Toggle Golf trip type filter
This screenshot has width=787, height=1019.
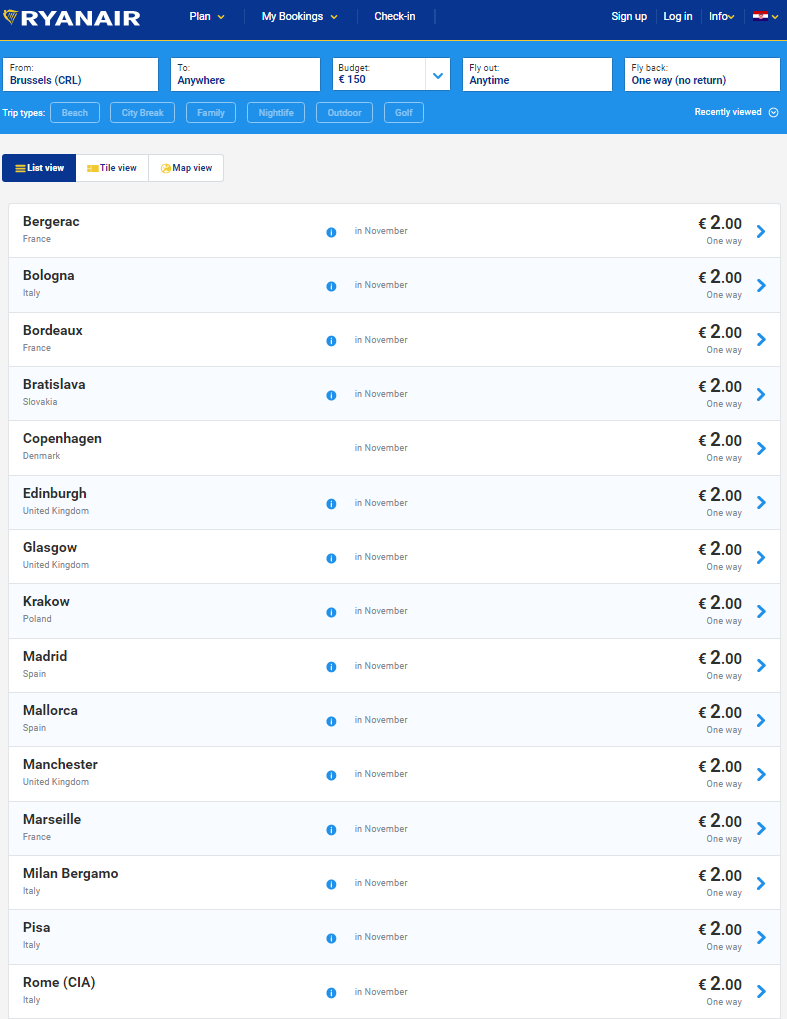(x=404, y=112)
